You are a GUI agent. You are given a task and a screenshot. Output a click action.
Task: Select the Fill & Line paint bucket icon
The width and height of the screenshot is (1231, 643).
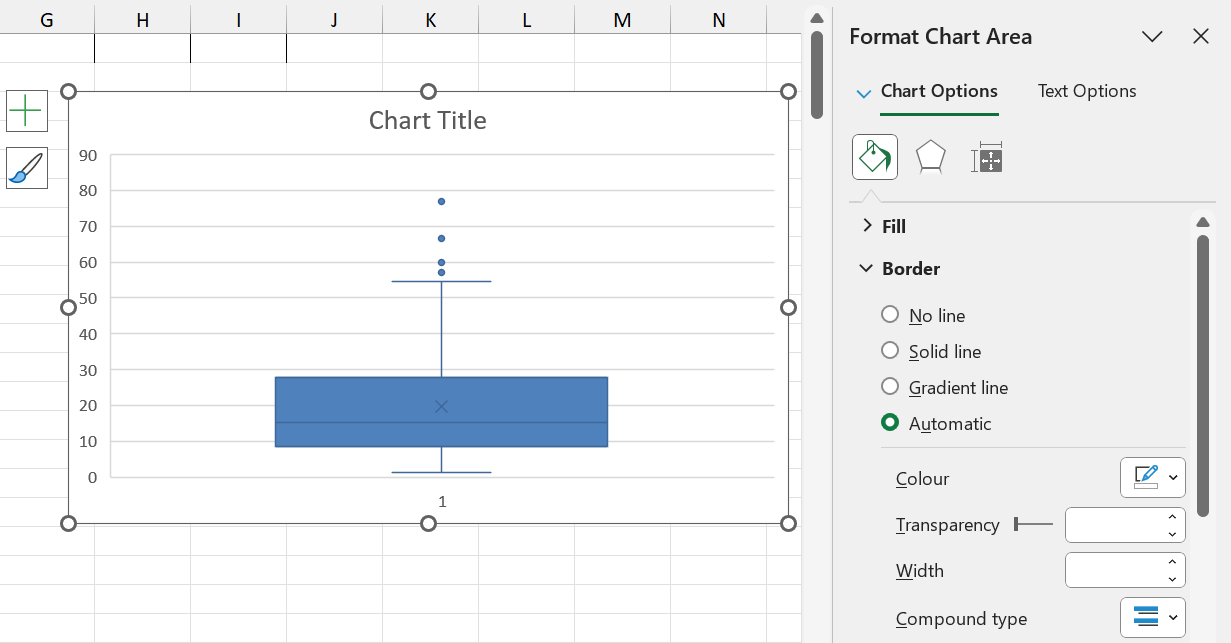(x=874, y=158)
